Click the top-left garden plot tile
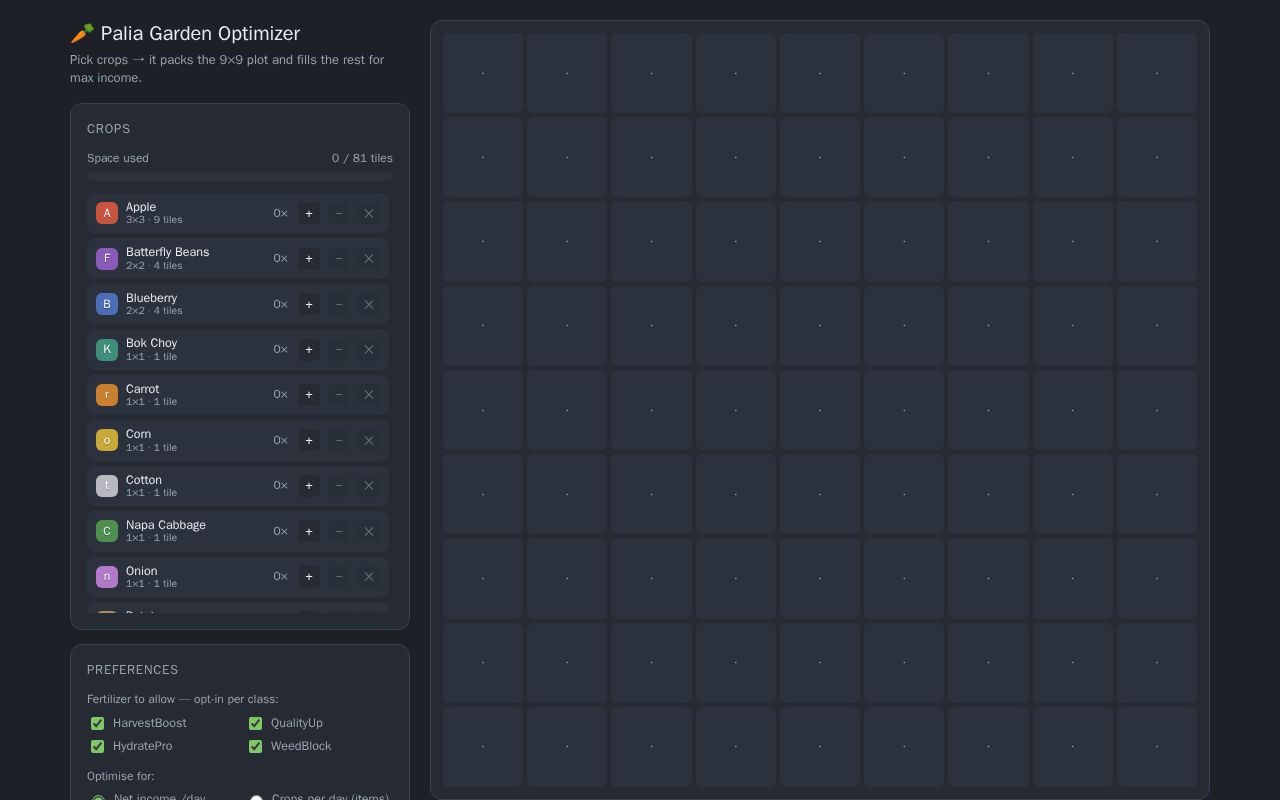1280x800 pixels. (x=483, y=73)
